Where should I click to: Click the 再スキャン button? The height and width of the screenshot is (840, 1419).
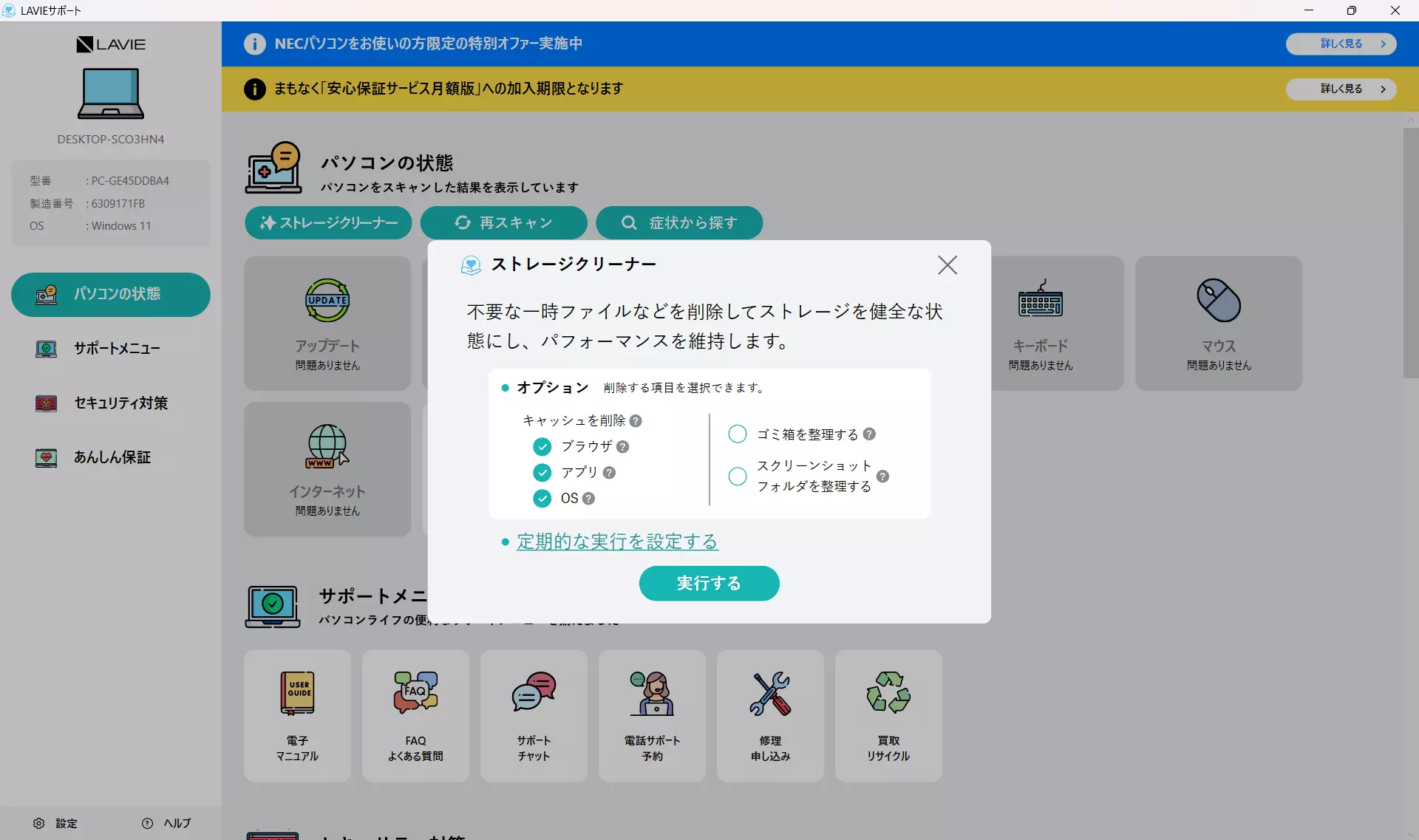point(503,222)
